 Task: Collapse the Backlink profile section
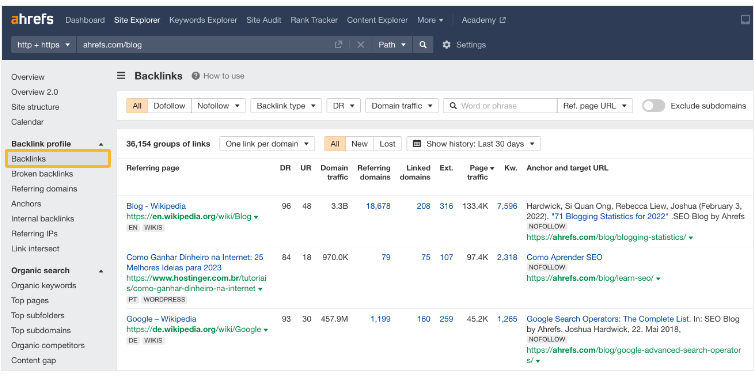click(x=101, y=144)
